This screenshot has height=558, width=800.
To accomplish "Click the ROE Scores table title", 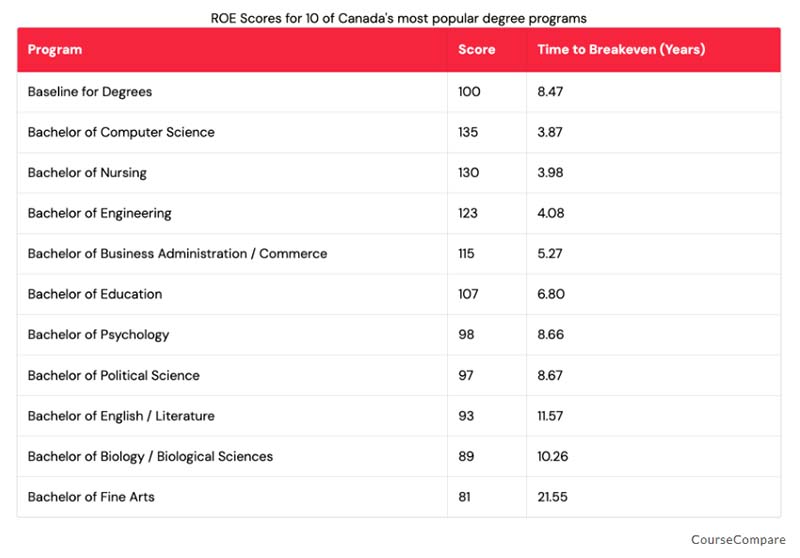I will coord(399,18).
